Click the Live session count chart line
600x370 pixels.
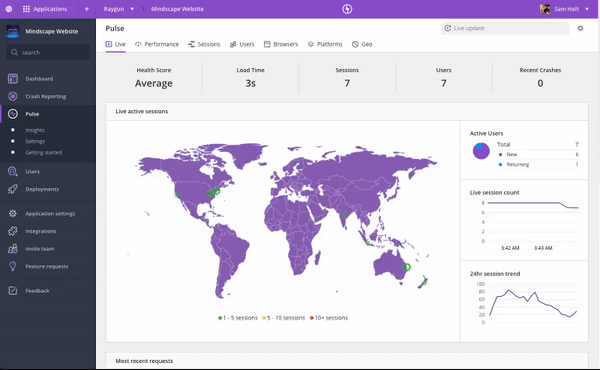point(533,204)
